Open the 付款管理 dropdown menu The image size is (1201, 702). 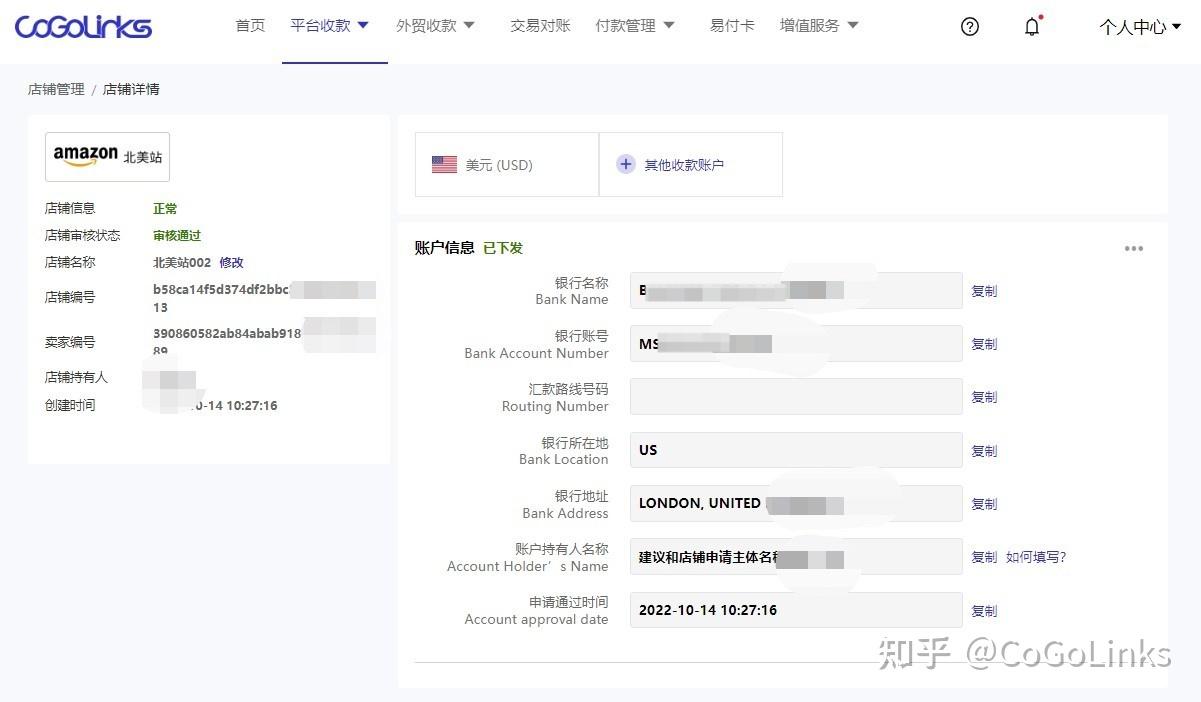pos(635,25)
